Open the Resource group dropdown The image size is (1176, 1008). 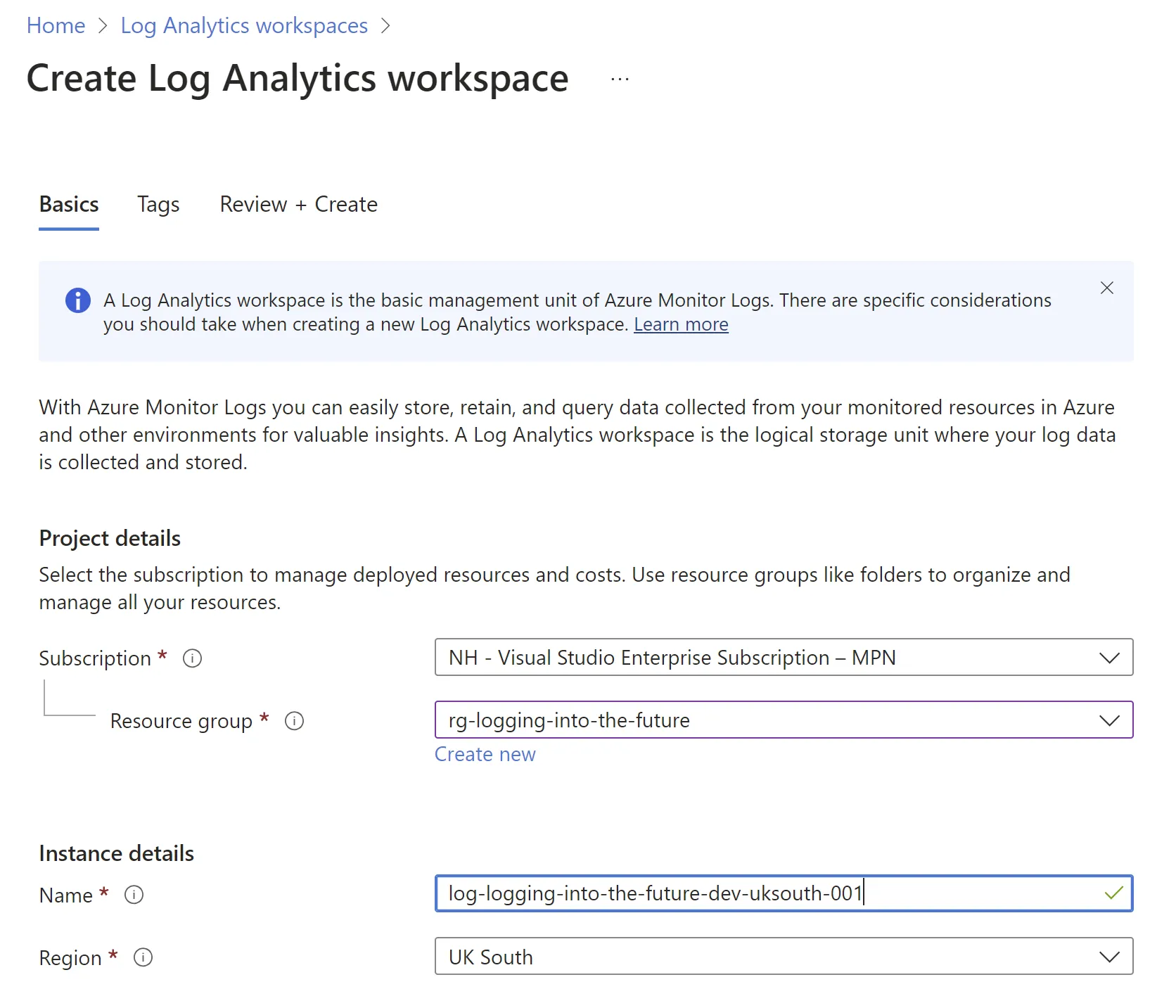tap(784, 720)
